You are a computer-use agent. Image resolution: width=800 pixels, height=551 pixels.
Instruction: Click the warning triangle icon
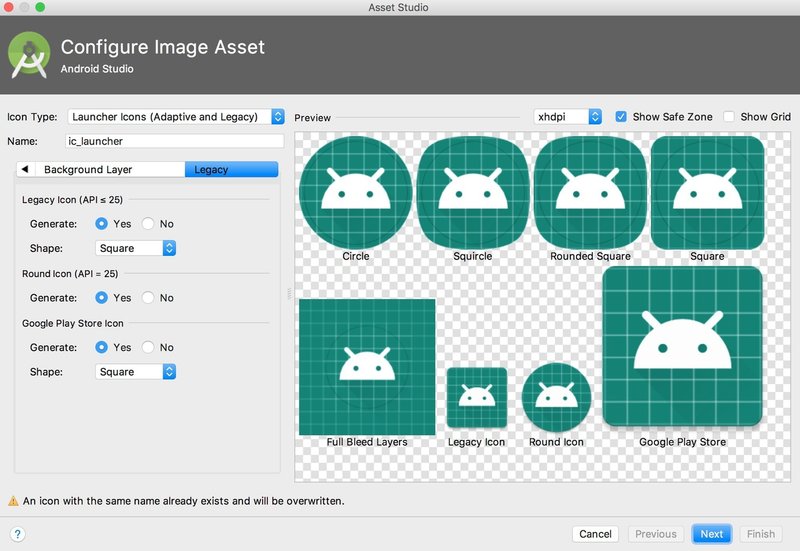[x=13, y=501]
